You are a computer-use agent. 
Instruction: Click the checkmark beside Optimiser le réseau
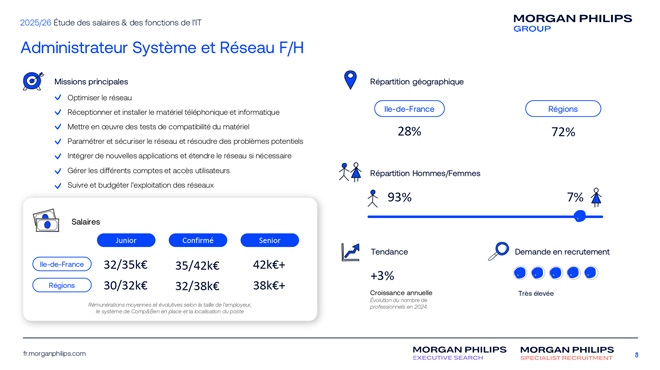tap(58, 98)
